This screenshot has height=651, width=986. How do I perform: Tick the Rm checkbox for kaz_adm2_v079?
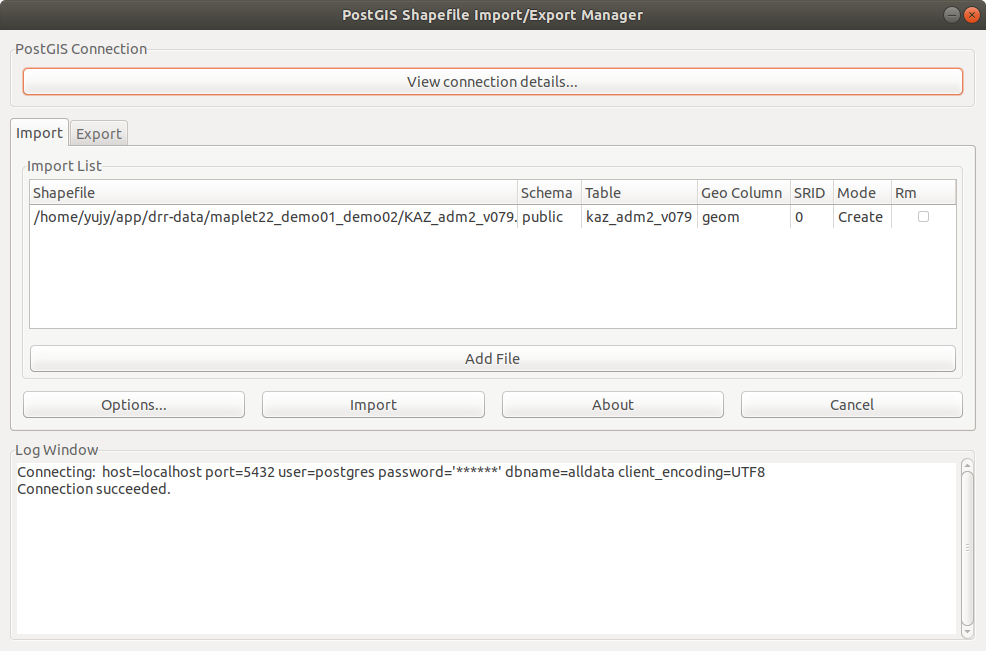click(923, 217)
